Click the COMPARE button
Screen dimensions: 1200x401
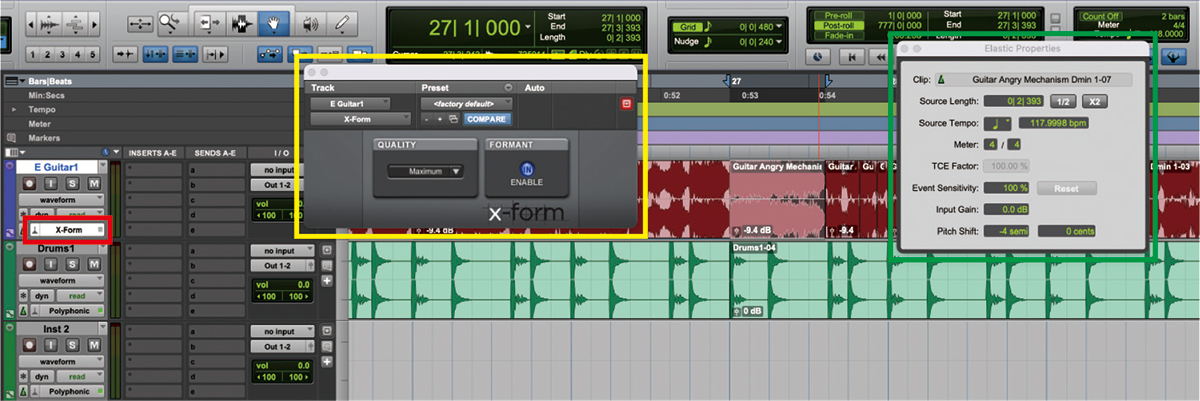487,119
